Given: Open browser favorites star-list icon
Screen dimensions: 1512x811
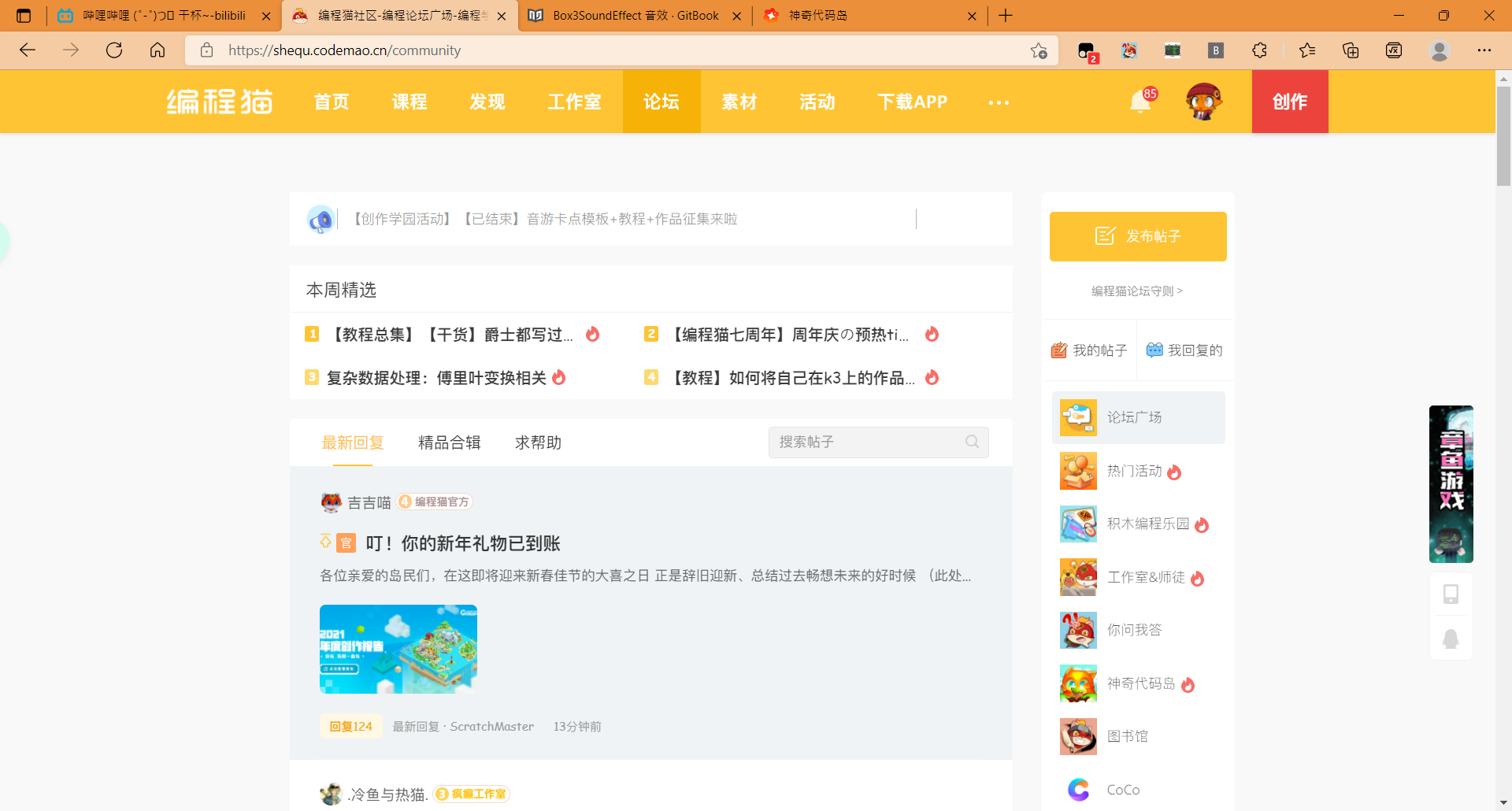Looking at the screenshot, I should click(1307, 50).
